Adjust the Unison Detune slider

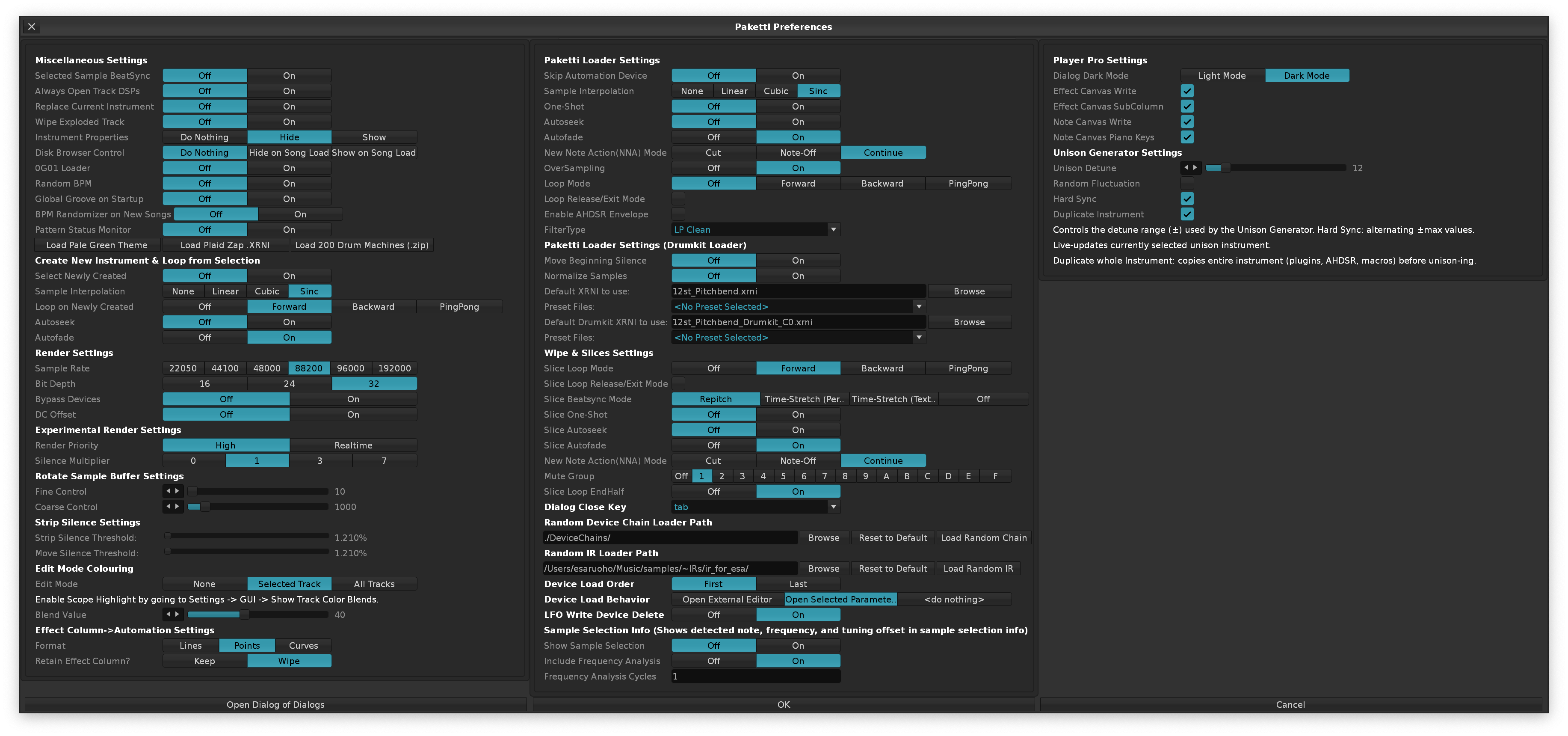[x=1275, y=167]
